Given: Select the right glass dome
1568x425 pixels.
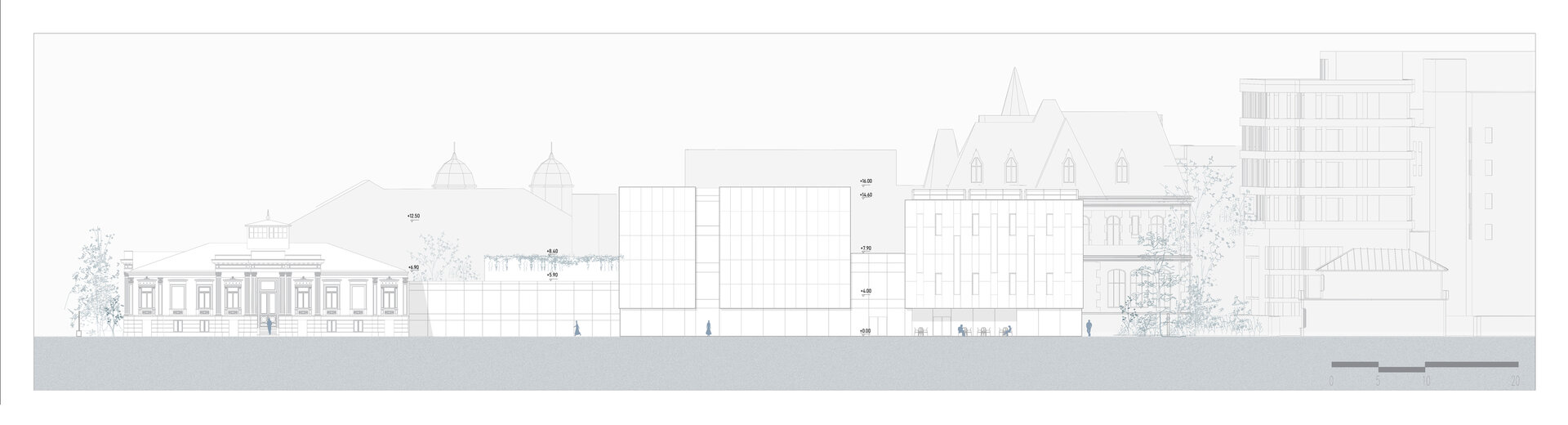Looking at the screenshot, I should click(x=550, y=175).
